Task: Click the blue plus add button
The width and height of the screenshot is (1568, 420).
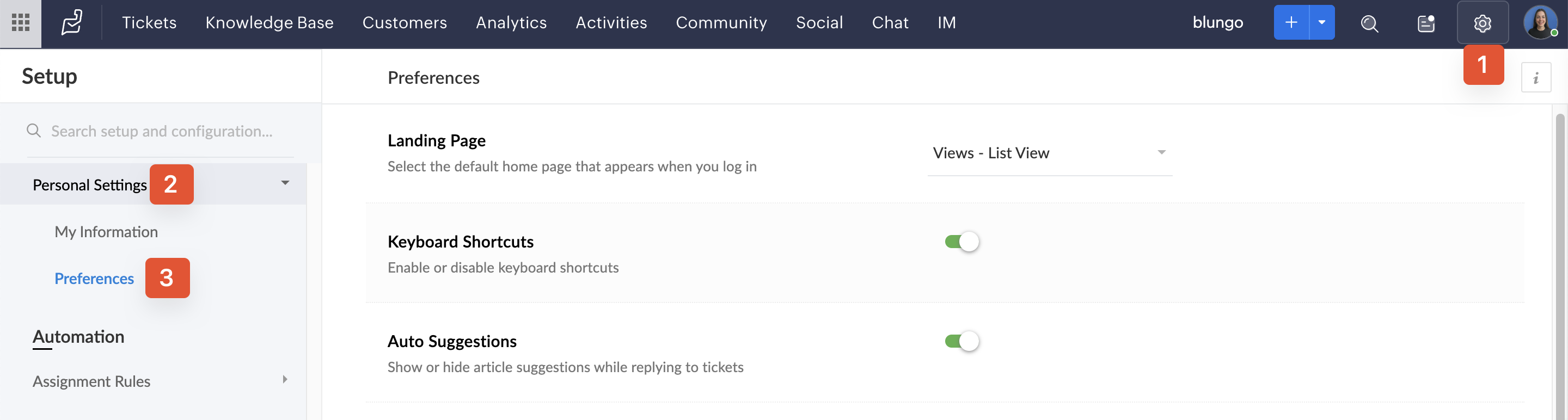Action: click(x=1290, y=22)
